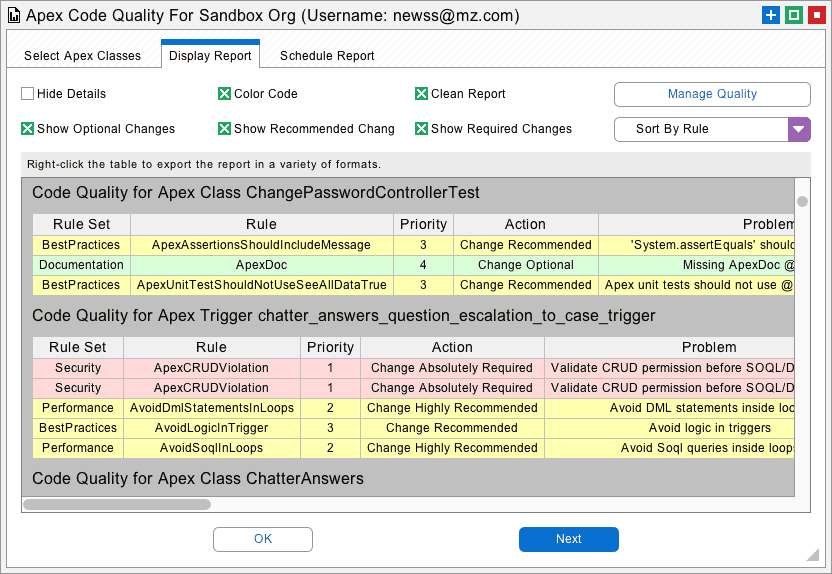Click the blue plus window icon
Image resolution: width=832 pixels, height=574 pixels.
tap(770, 15)
